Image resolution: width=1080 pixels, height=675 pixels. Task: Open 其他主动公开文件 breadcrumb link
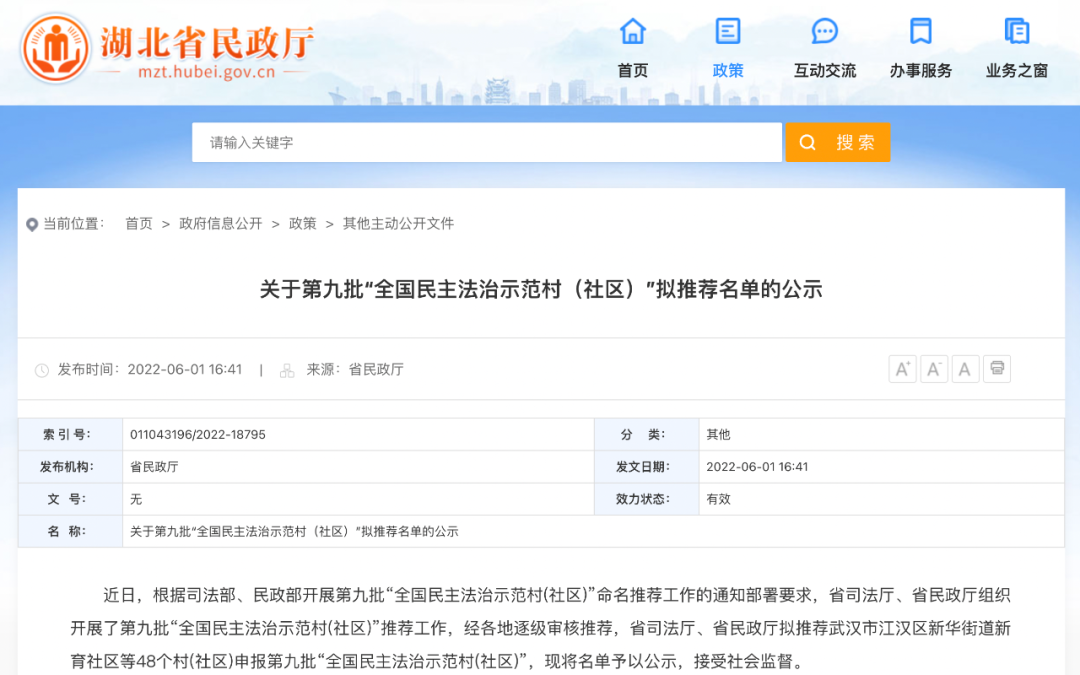point(398,224)
